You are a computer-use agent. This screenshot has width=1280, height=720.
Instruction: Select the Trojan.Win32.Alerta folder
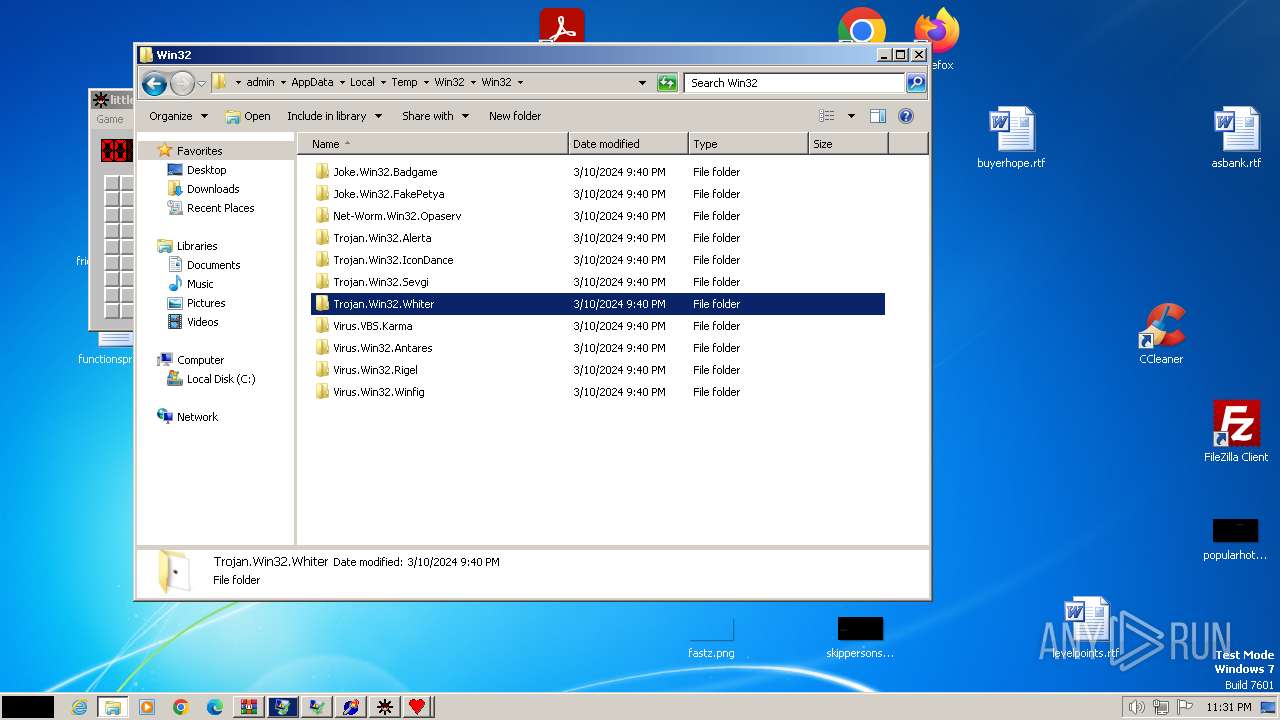pos(598,238)
